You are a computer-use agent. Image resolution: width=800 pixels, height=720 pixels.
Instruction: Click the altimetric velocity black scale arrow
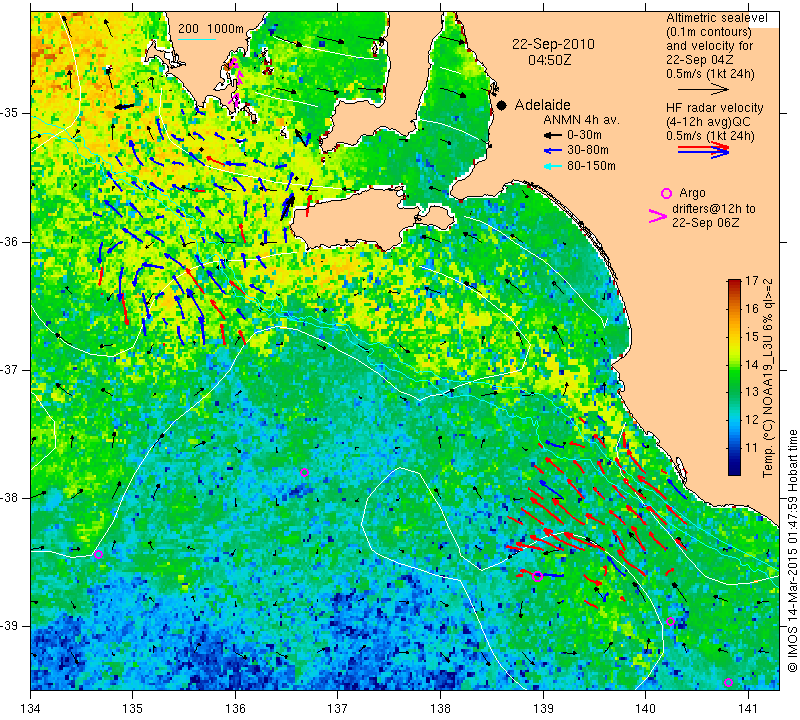tap(703, 90)
